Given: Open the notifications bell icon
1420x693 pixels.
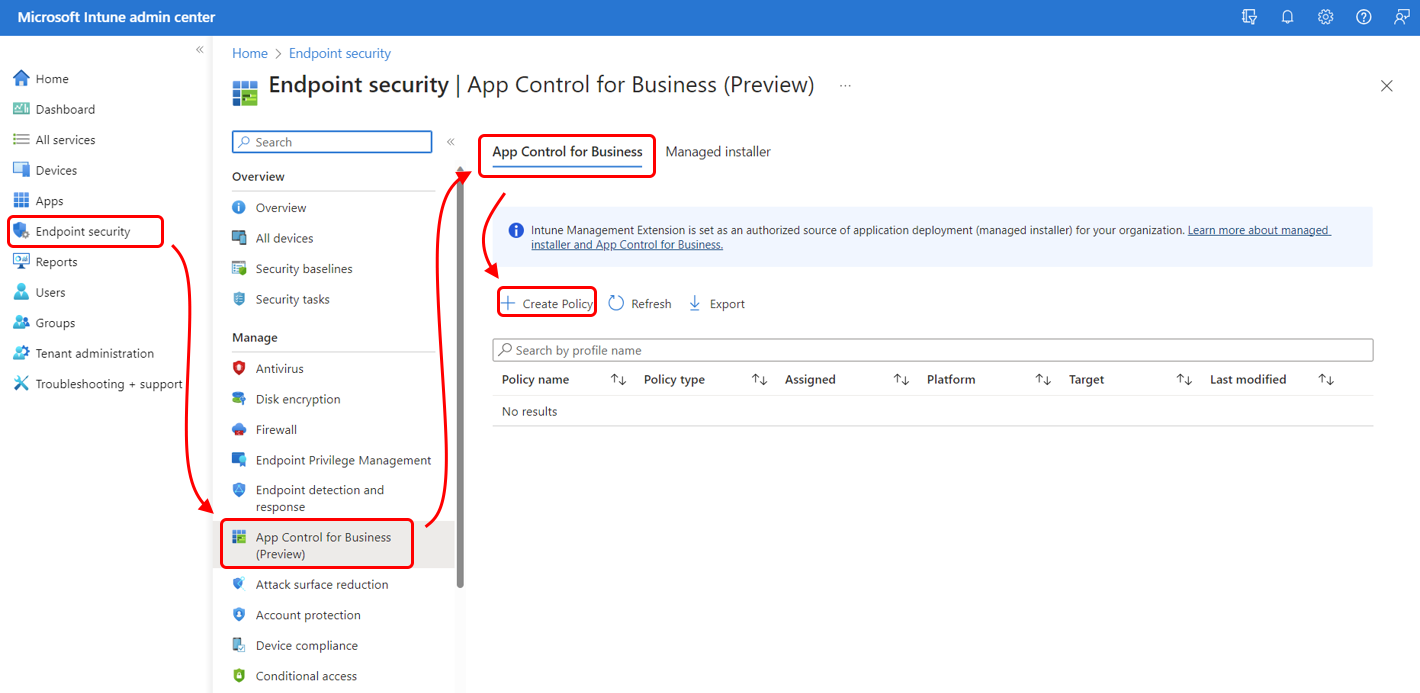Looking at the screenshot, I should 1287,17.
